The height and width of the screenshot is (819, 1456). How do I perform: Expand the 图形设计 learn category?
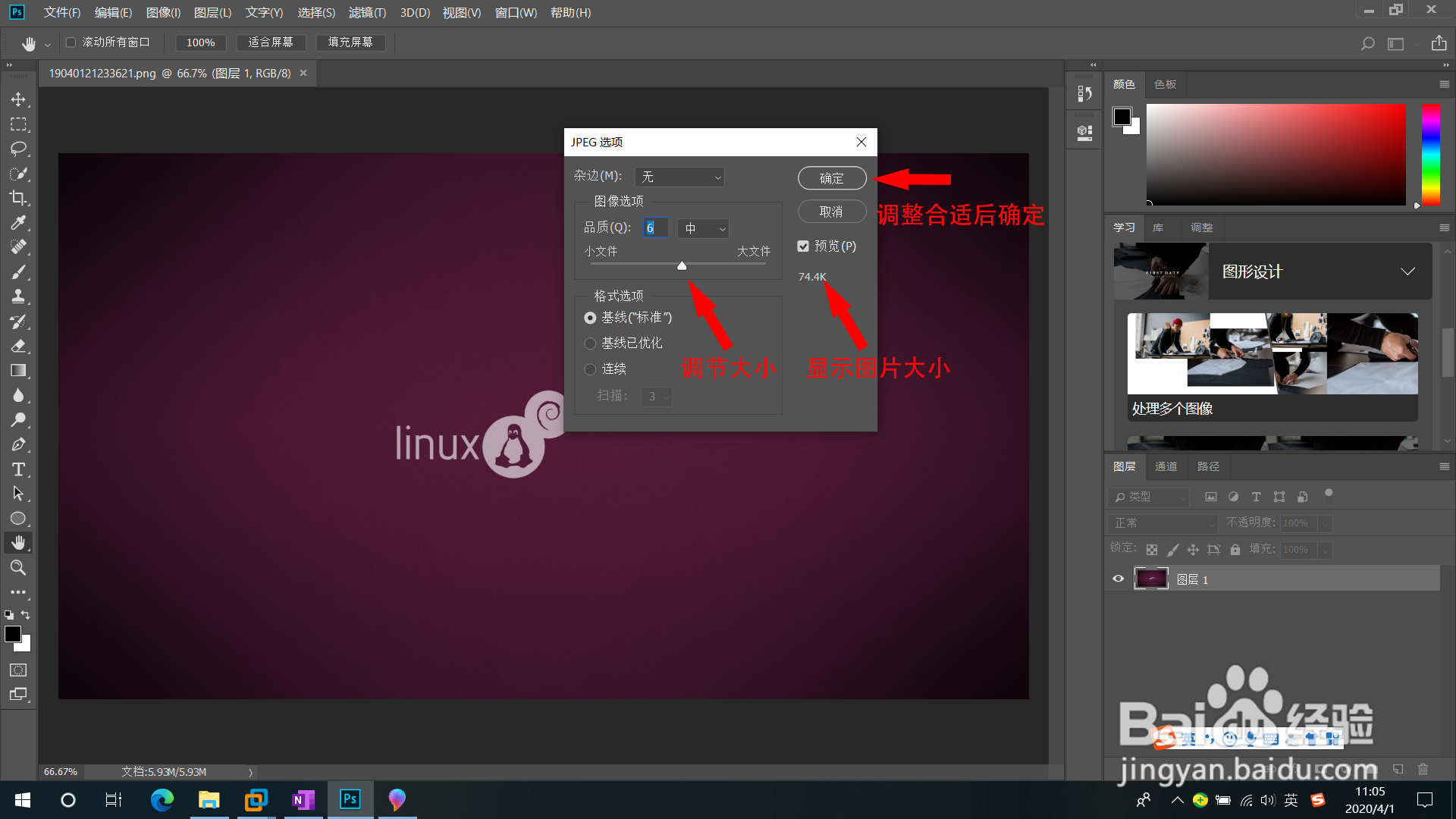point(1407,271)
